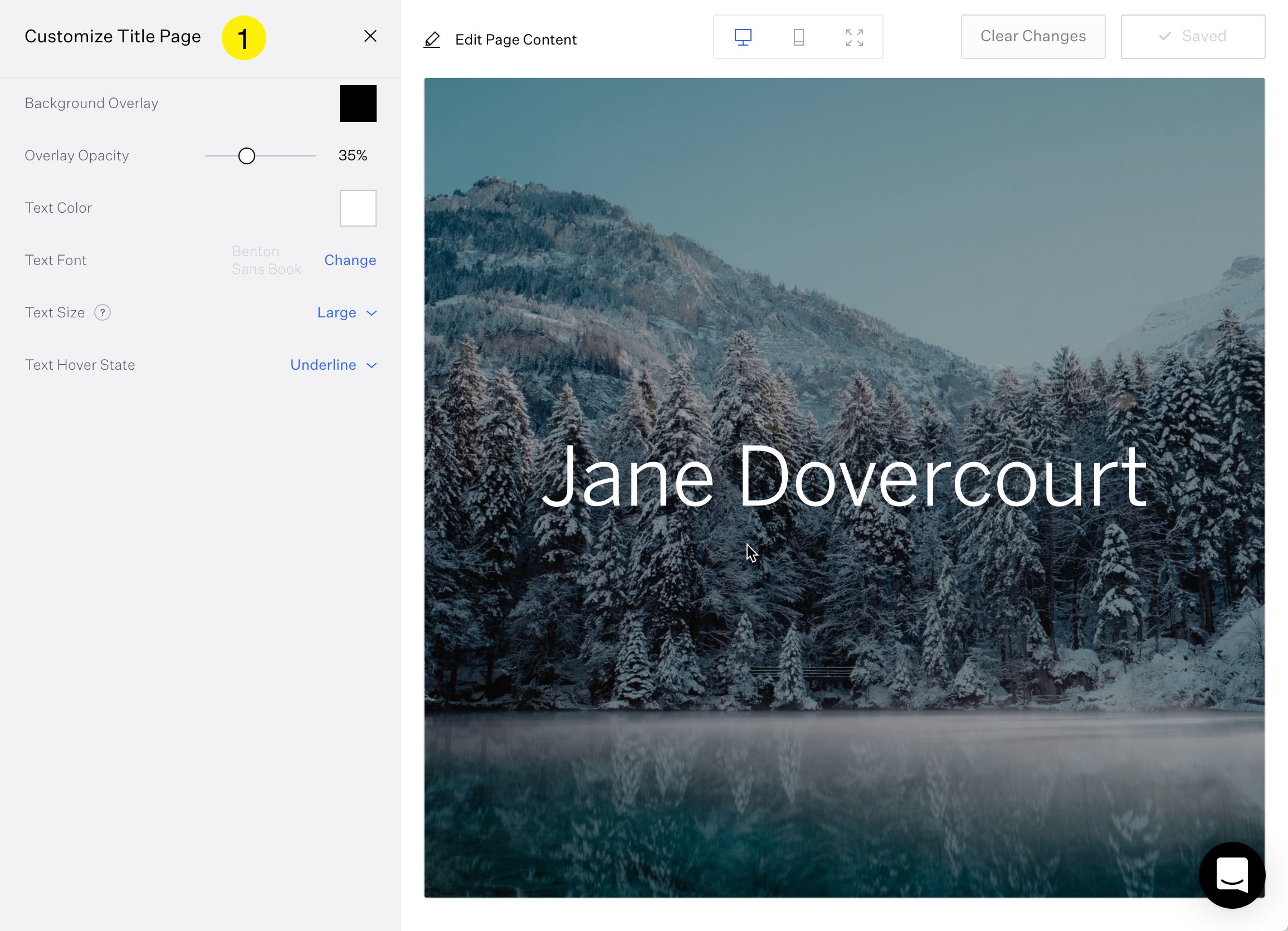Open the Text Size Large dropdown

(x=347, y=312)
